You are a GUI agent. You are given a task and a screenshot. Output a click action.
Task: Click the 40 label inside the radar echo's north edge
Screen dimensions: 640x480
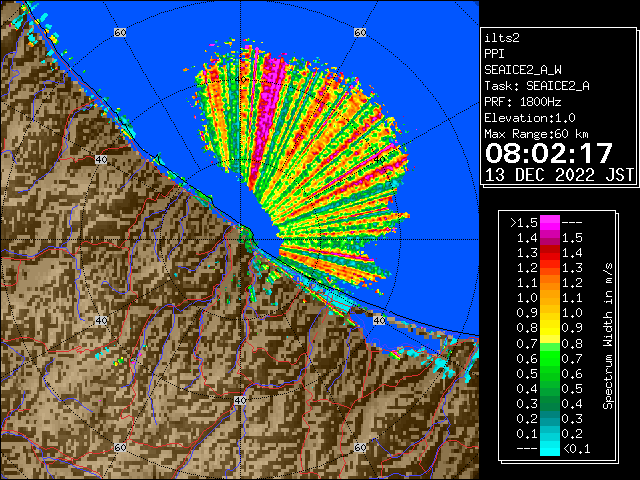point(241,80)
